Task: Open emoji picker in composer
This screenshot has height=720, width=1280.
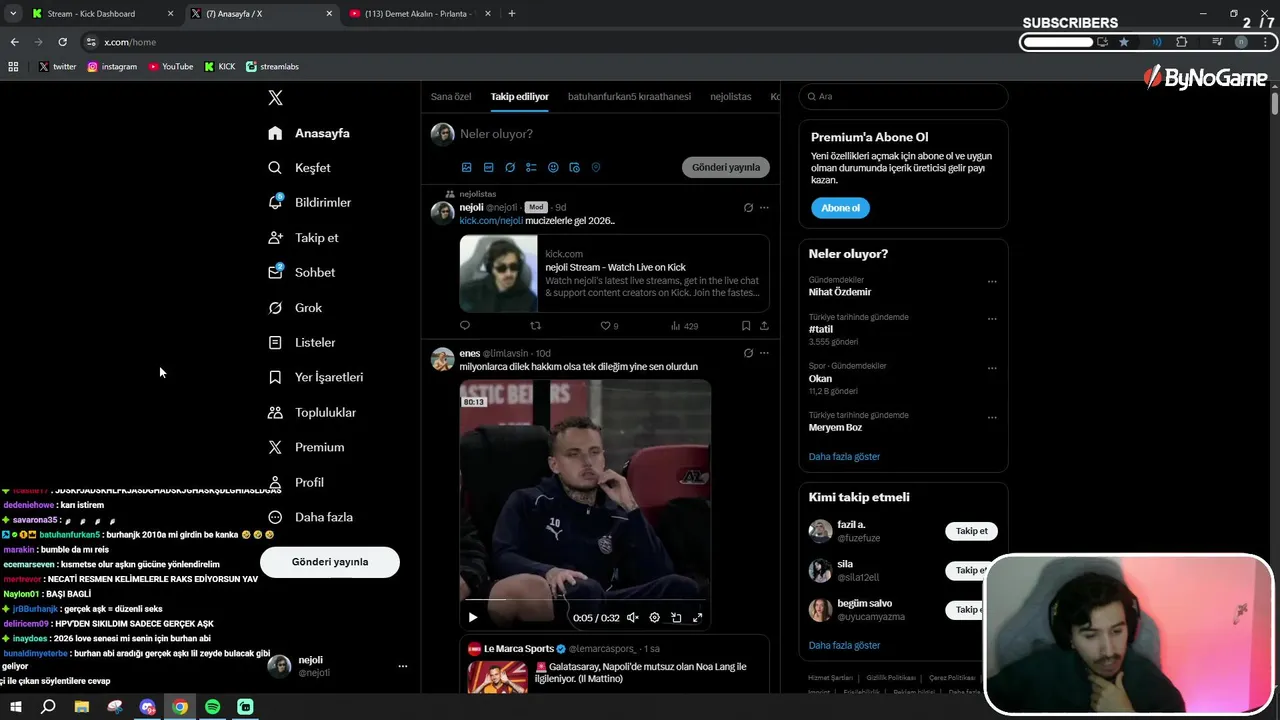Action: point(553,168)
